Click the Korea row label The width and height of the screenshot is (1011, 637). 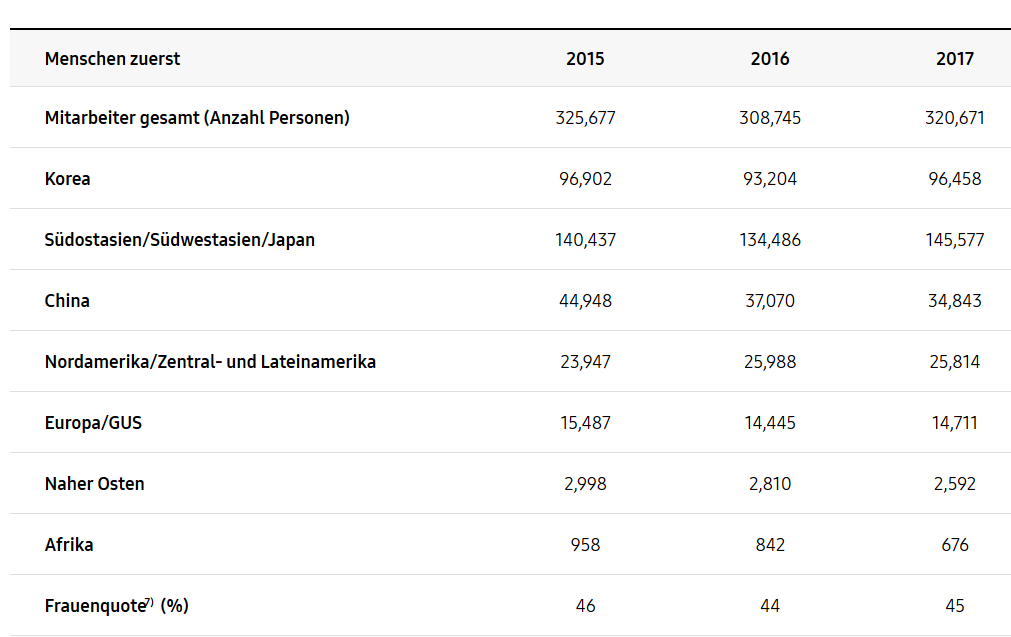[68, 179]
